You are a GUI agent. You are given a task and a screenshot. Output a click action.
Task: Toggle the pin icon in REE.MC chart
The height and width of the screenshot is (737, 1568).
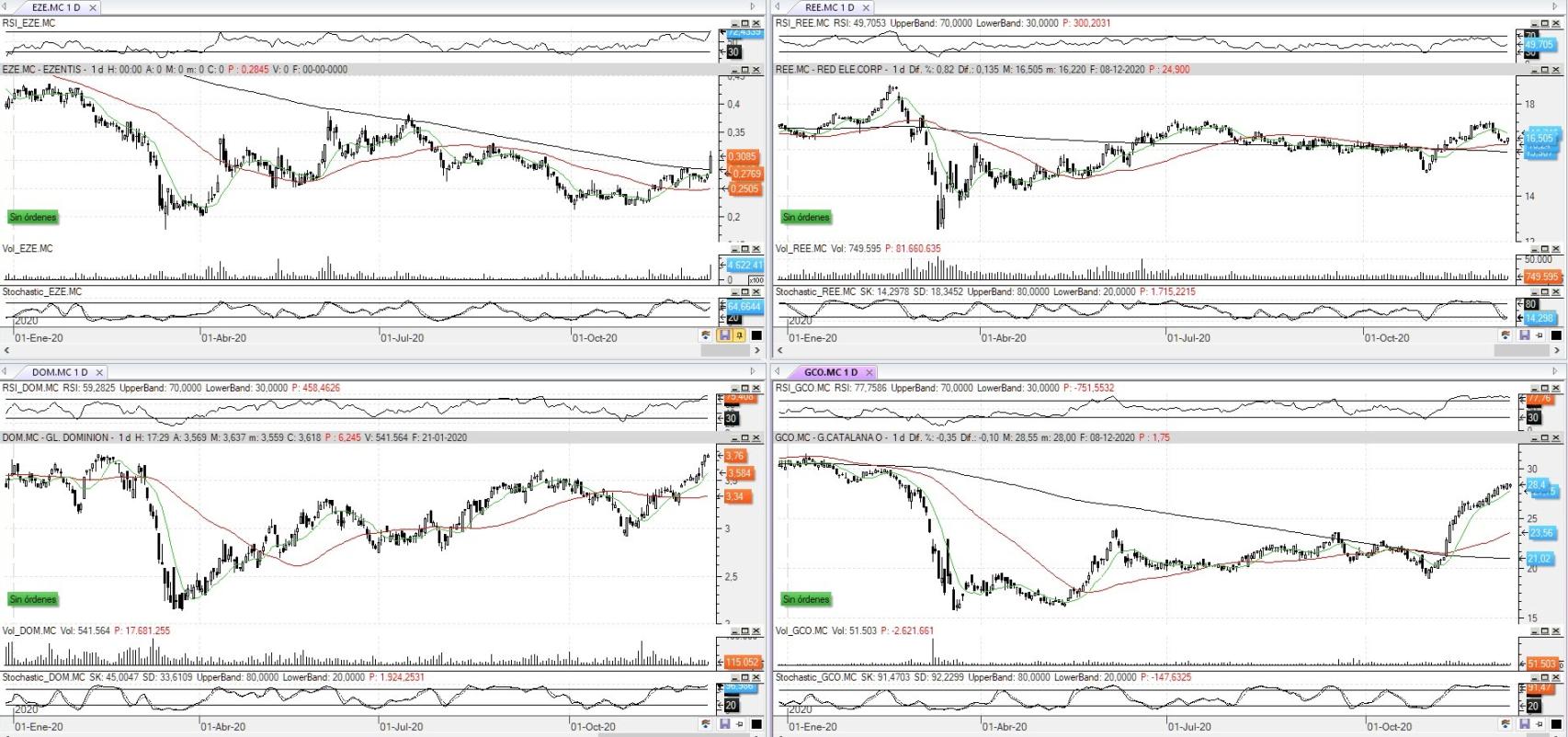(x=1540, y=336)
